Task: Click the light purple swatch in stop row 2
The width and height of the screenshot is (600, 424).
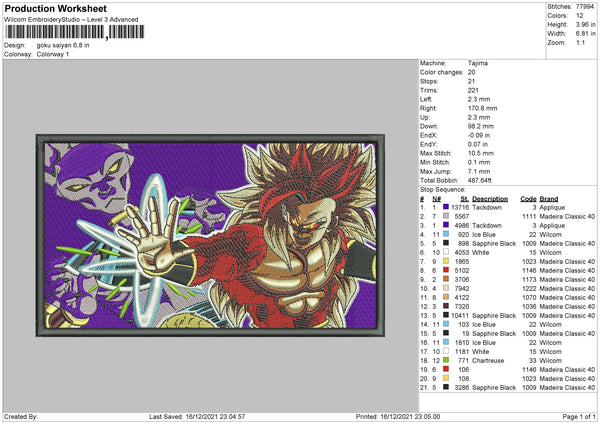Action: click(x=446, y=216)
